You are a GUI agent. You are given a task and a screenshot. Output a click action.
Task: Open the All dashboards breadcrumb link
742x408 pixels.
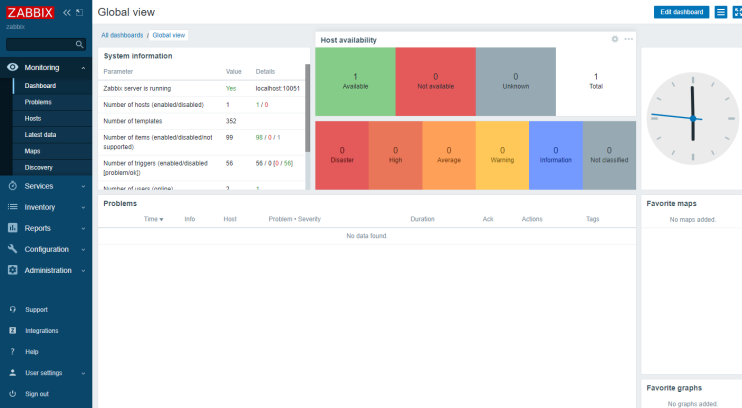(x=122, y=35)
